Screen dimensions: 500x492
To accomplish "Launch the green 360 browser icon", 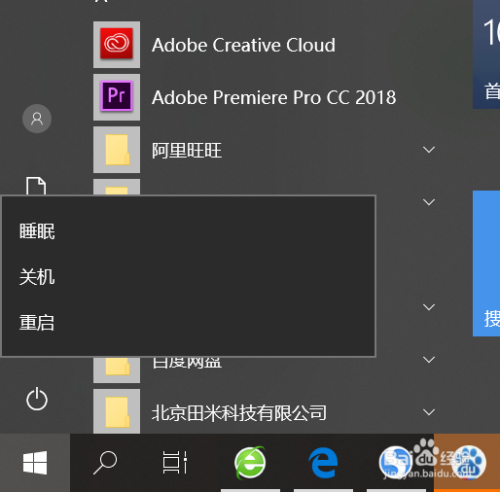I will [250, 462].
